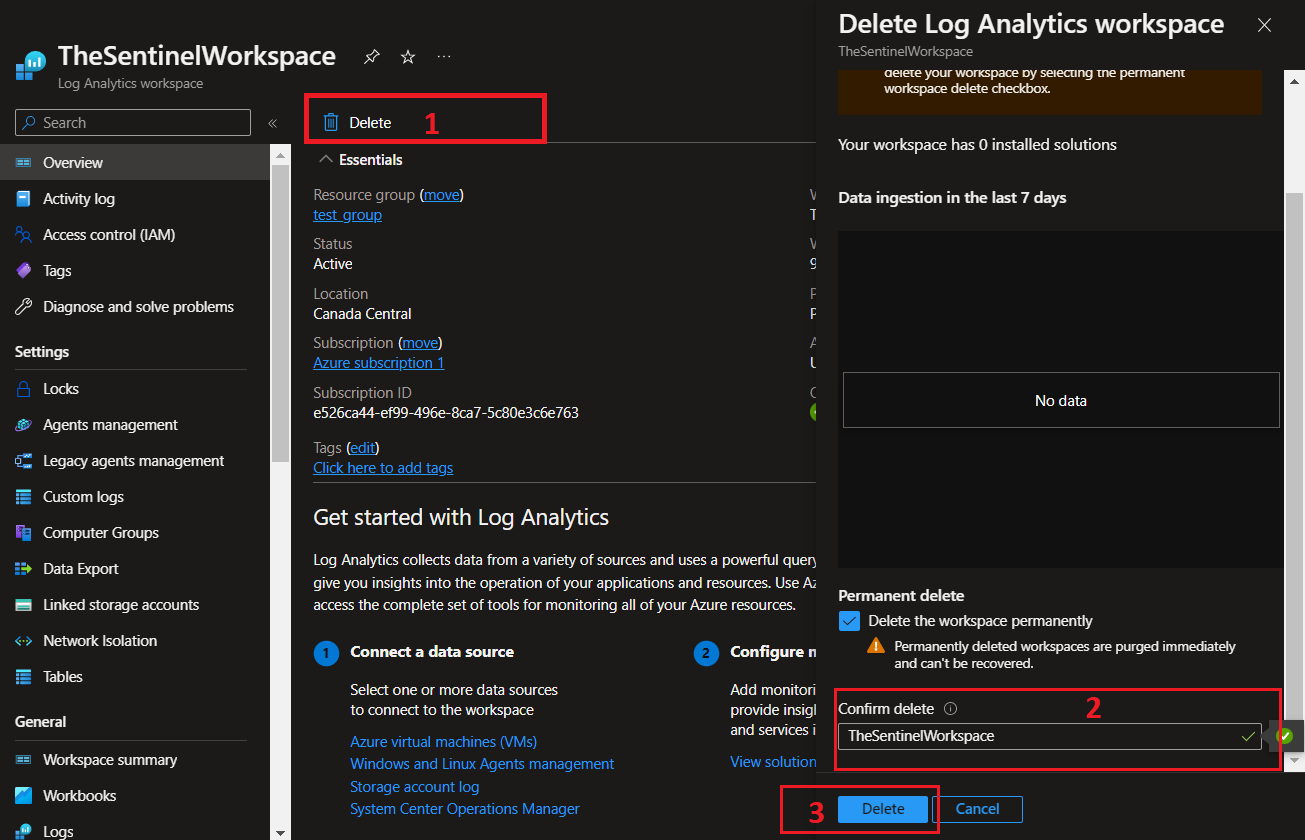Click the Active status text
Image resolution: width=1305 pixels, height=840 pixels.
[x=333, y=264]
